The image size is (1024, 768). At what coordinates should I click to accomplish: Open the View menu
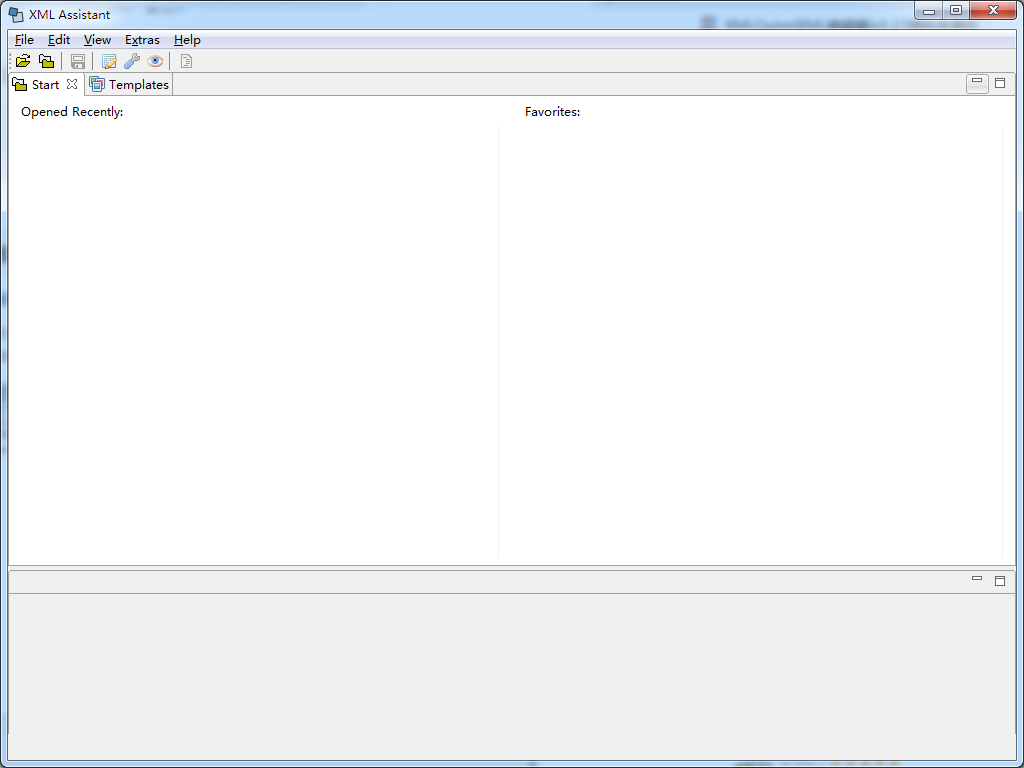[x=97, y=40]
